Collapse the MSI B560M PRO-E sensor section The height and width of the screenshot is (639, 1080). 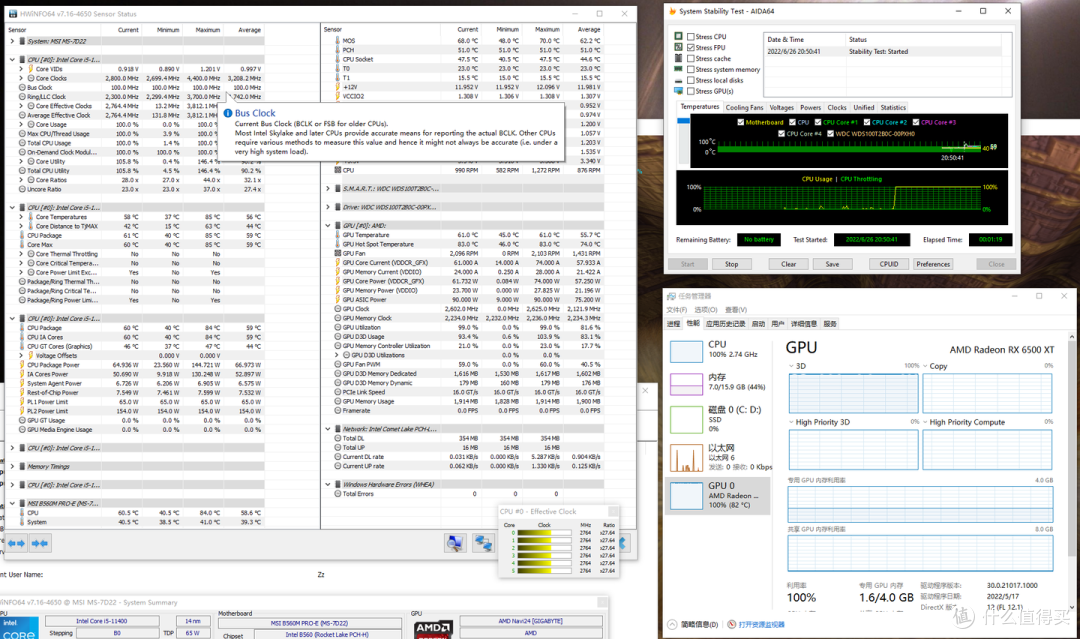click(12, 503)
